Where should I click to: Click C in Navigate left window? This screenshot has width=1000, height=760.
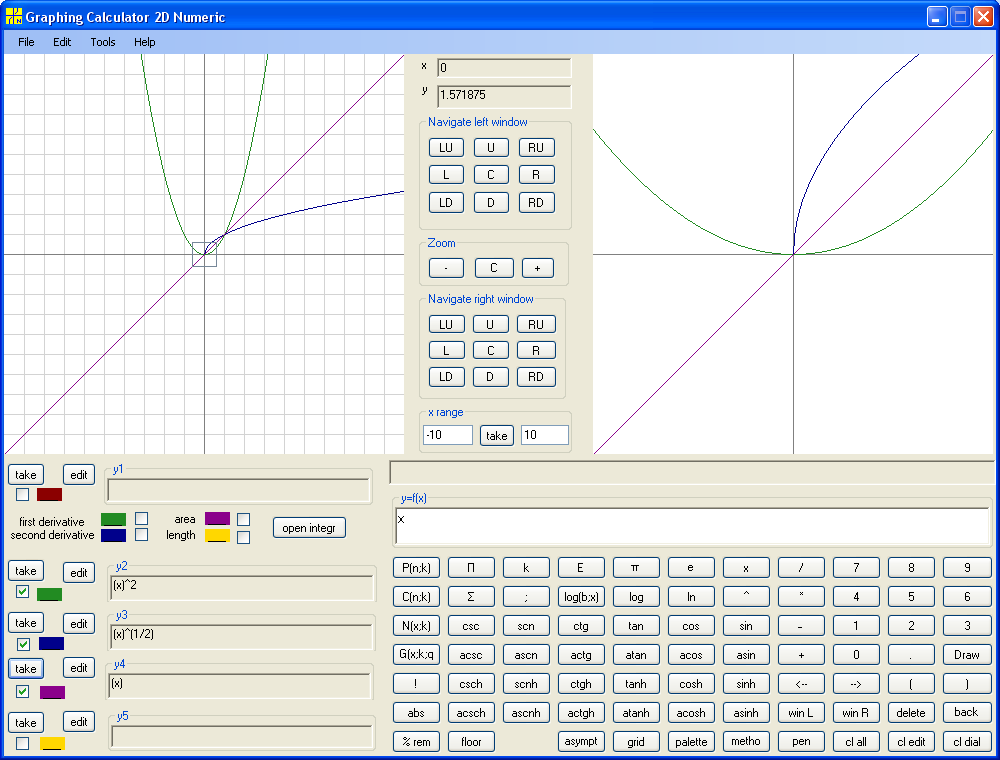[491, 175]
